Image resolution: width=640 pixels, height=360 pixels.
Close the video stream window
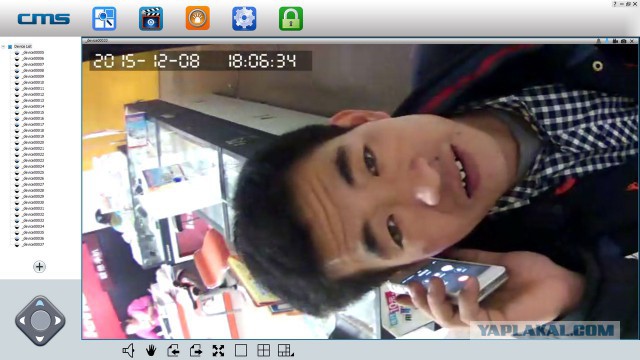click(x=632, y=41)
